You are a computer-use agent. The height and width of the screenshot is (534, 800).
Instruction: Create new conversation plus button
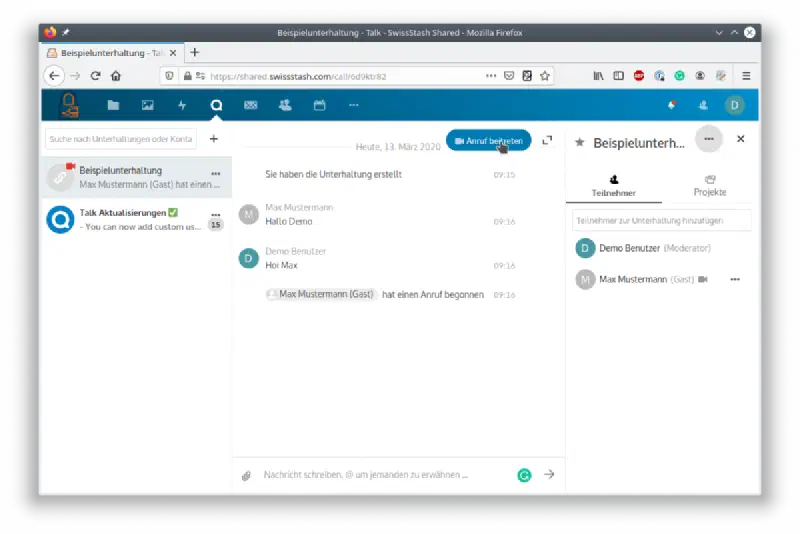[214, 139]
